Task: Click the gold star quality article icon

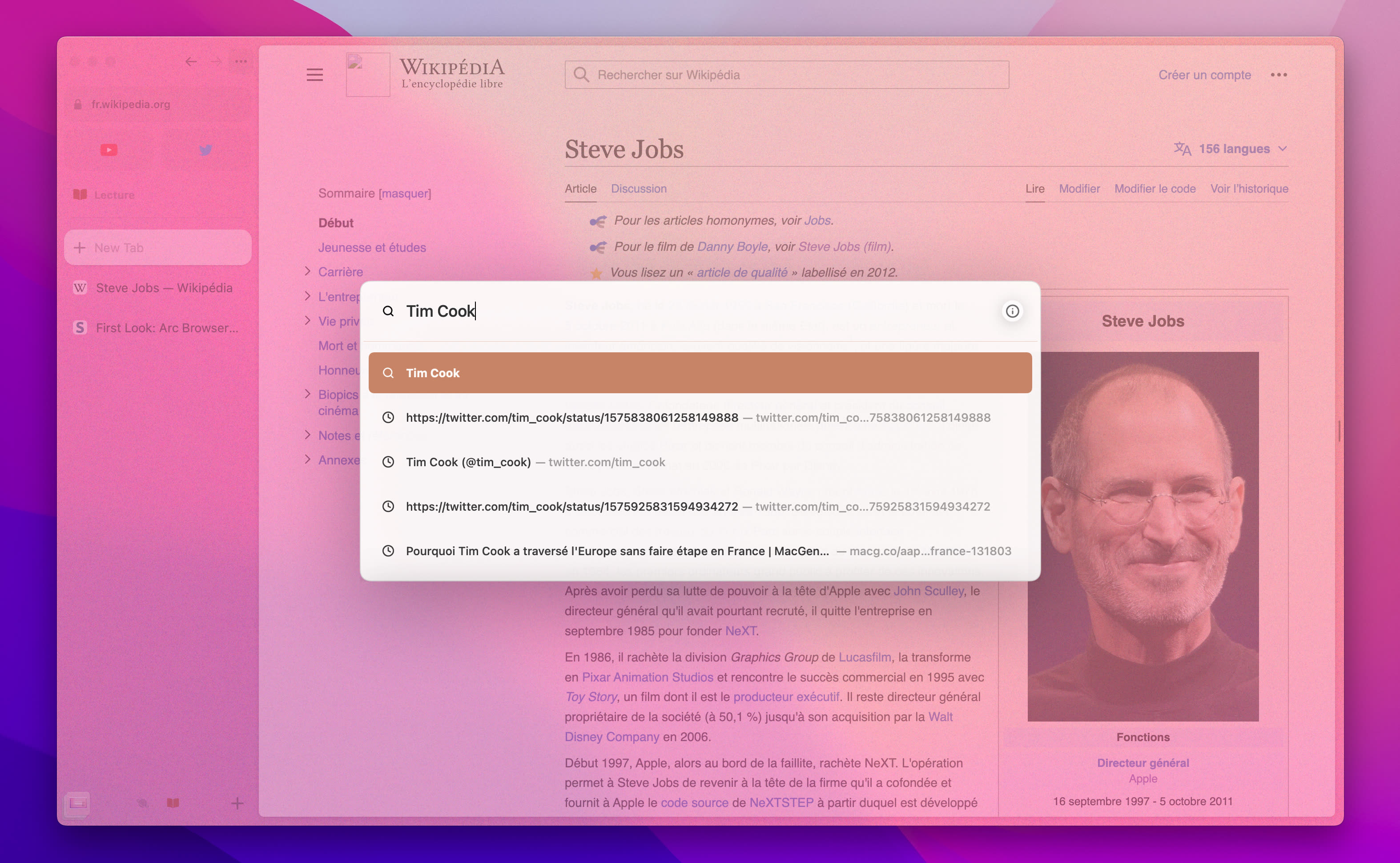Action: coord(596,274)
